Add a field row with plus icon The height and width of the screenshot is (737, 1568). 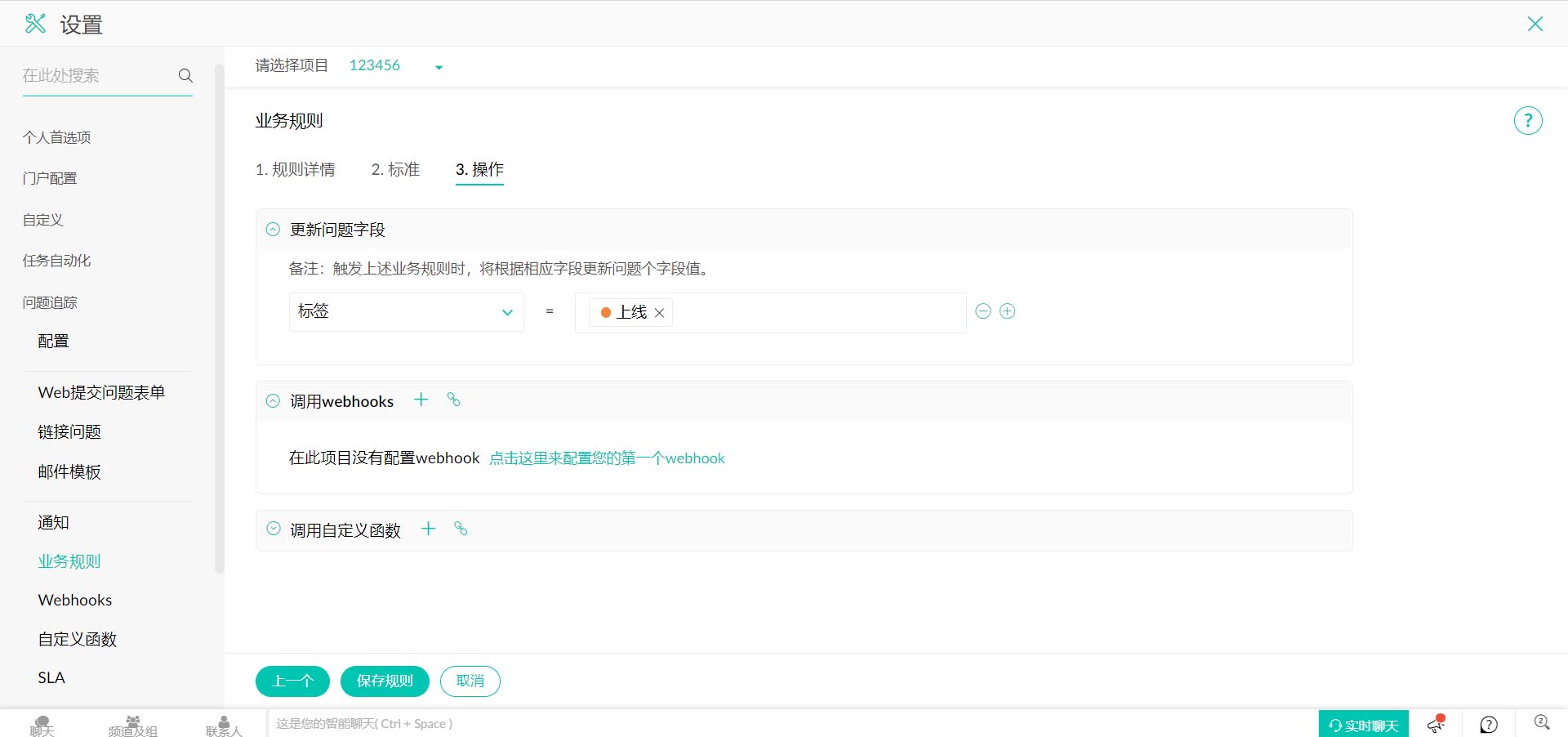pos(1008,311)
